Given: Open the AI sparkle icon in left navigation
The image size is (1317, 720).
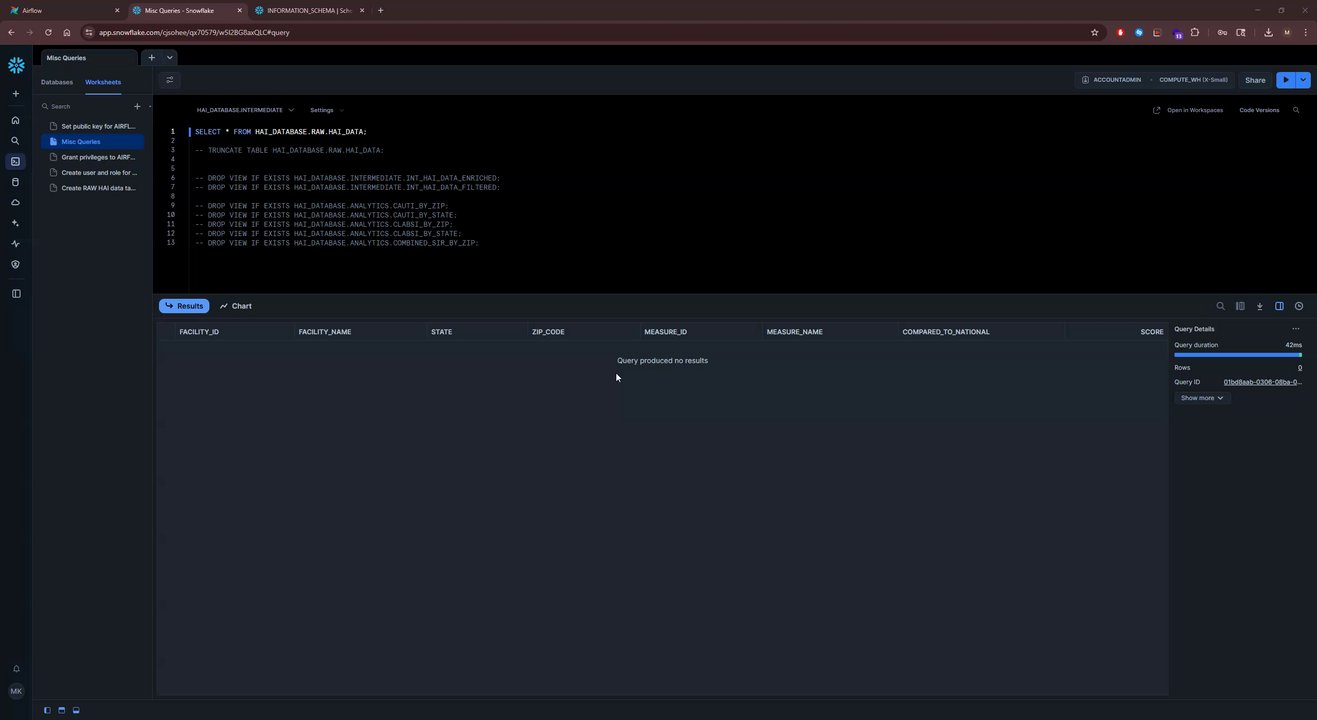Looking at the screenshot, I should (x=15, y=223).
